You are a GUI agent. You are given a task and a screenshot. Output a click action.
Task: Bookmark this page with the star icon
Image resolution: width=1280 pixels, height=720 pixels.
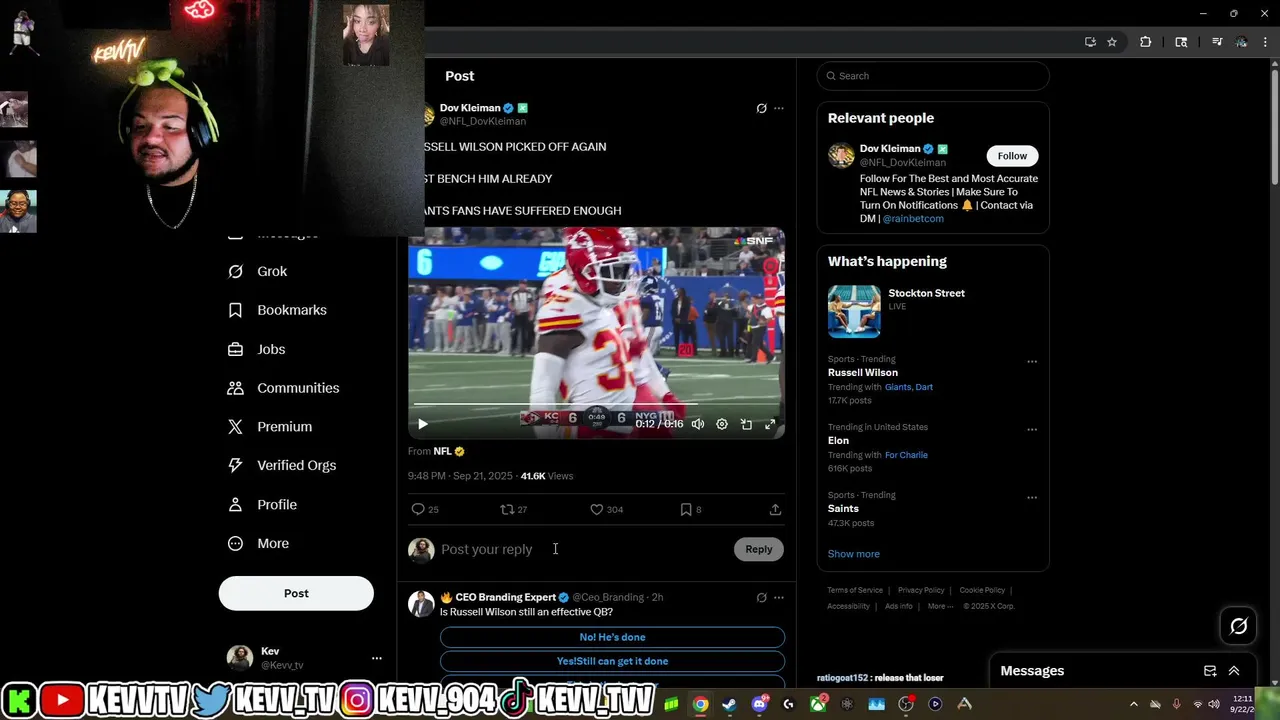pos(1112,42)
